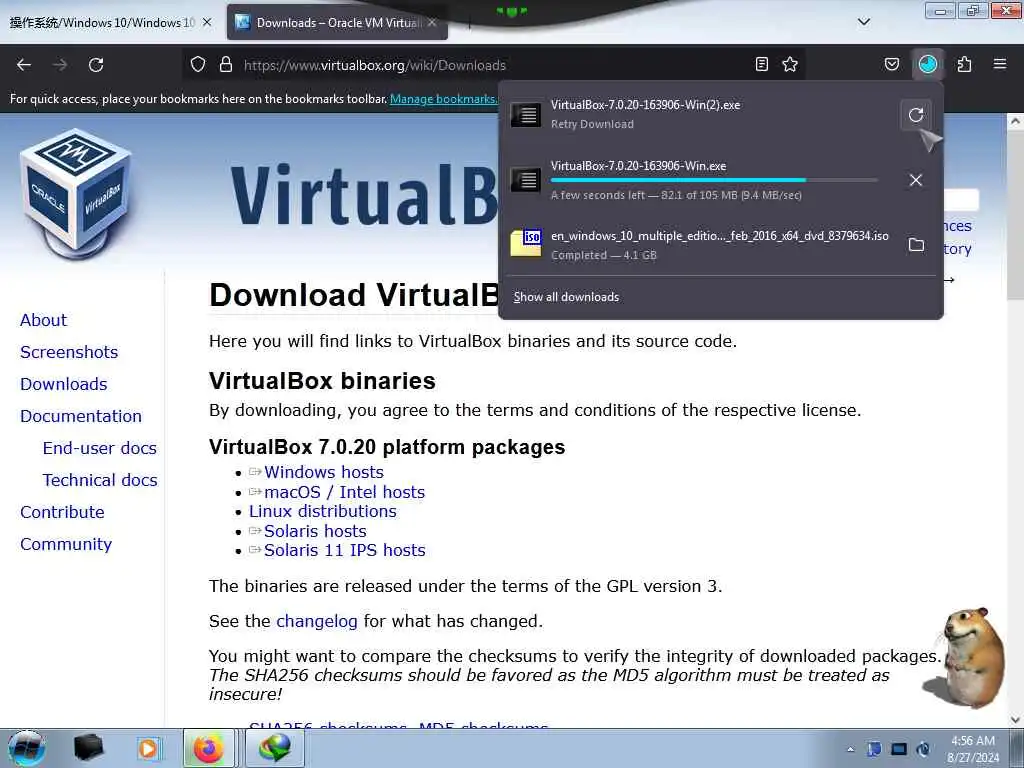Click the display tray icon
The image size is (1024, 768).
[x=899, y=749]
